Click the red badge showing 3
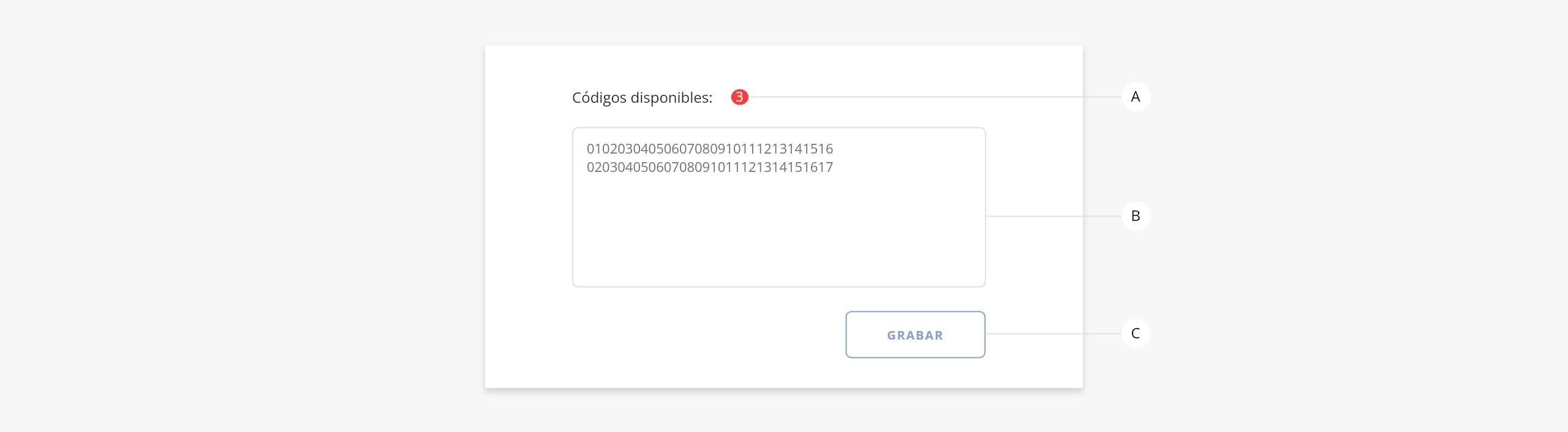This screenshot has width=1568, height=432. (739, 97)
